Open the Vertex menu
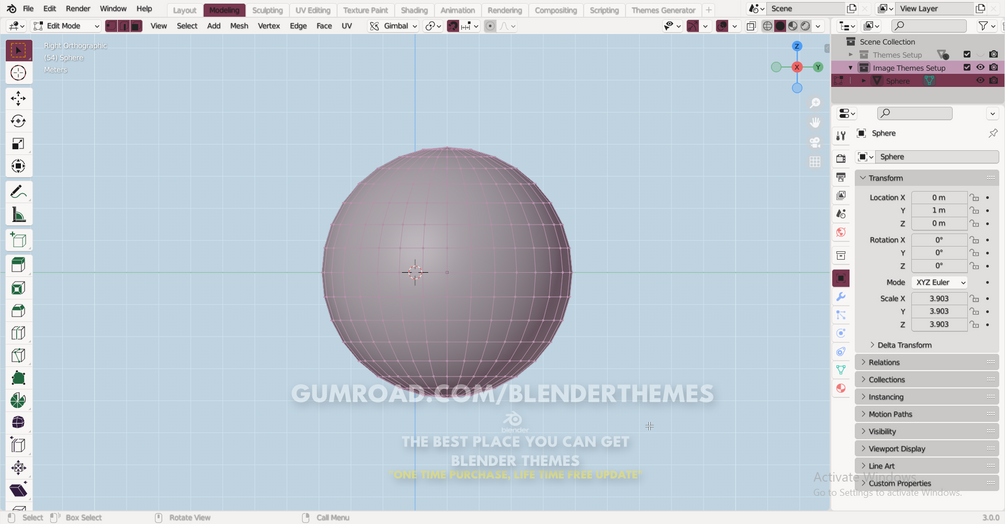Viewport: 1005px width, 524px height. pyautogui.click(x=269, y=26)
